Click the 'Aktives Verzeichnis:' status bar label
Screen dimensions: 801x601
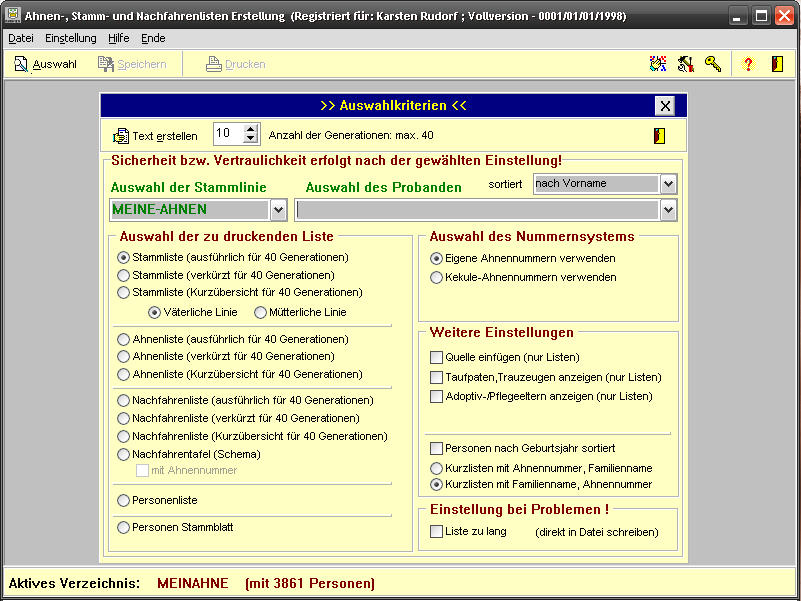click(x=74, y=583)
